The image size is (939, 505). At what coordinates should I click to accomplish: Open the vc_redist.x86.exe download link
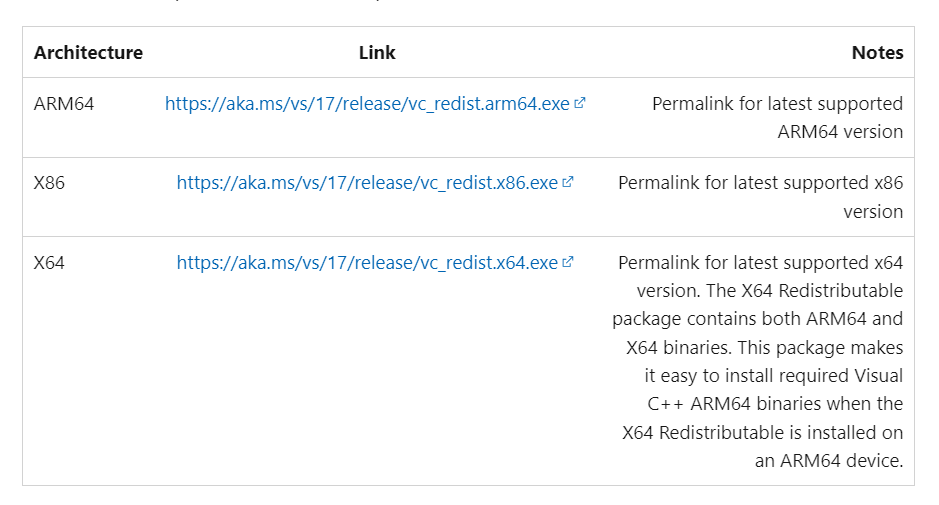[367, 183]
